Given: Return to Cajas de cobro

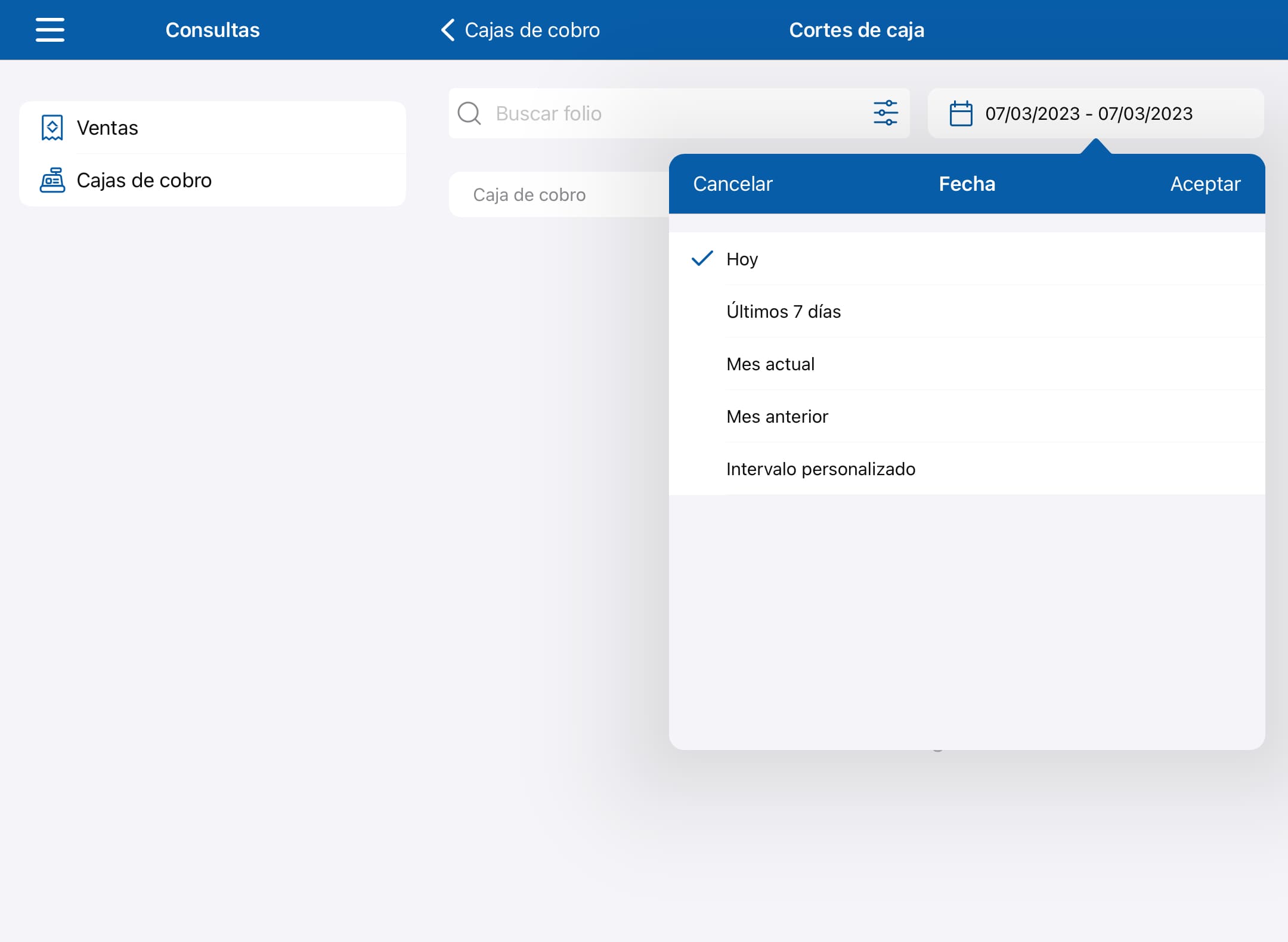Looking at the screenshot, I should (x=520, y=30).
